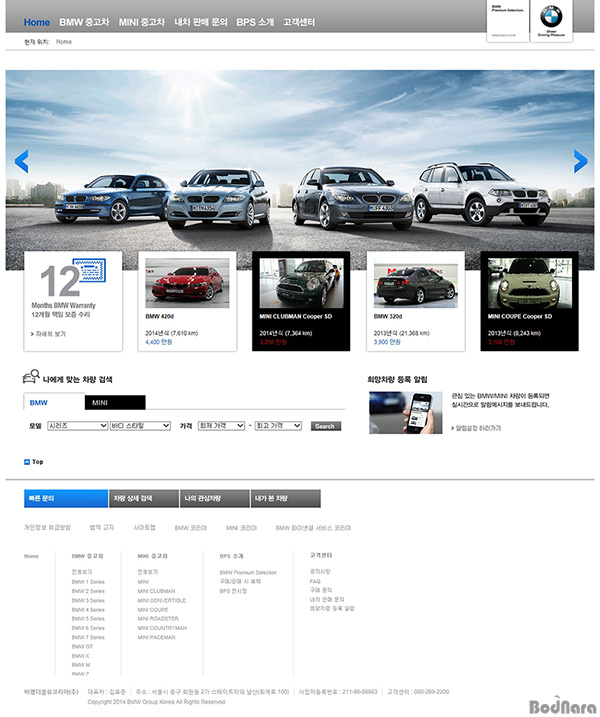Screen dimensions: 600x717
Task: Click the BMW 3 Series sitemap link
Action: click(88, 600)
